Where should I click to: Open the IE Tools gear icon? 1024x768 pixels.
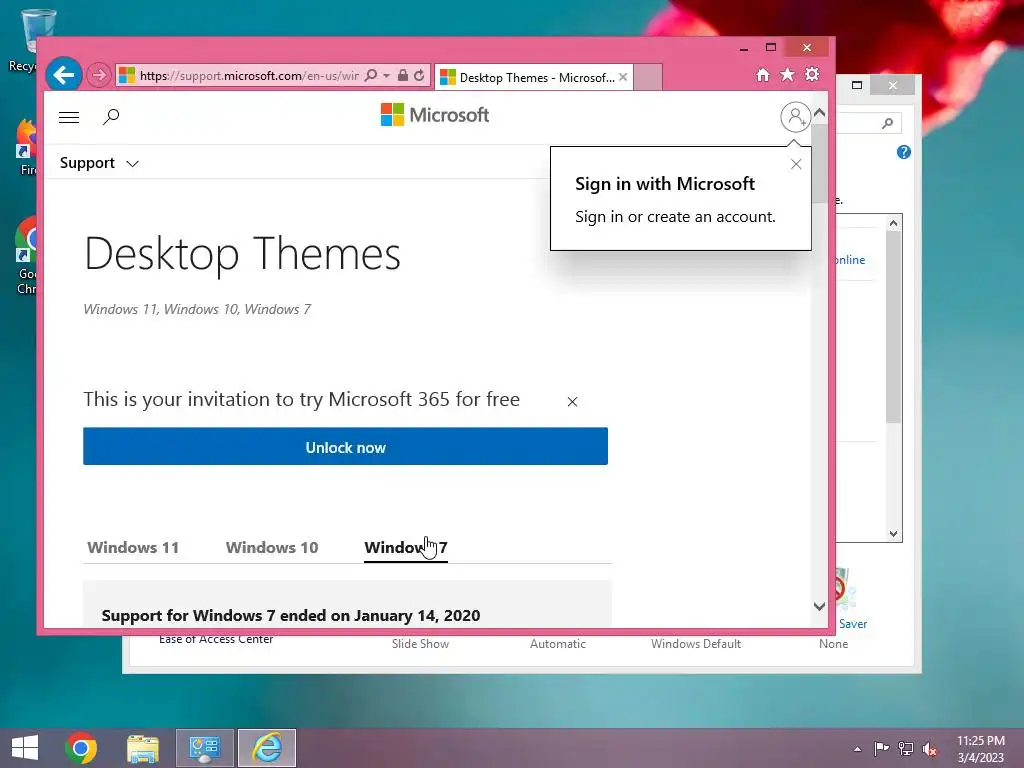(x=812, y=74)
